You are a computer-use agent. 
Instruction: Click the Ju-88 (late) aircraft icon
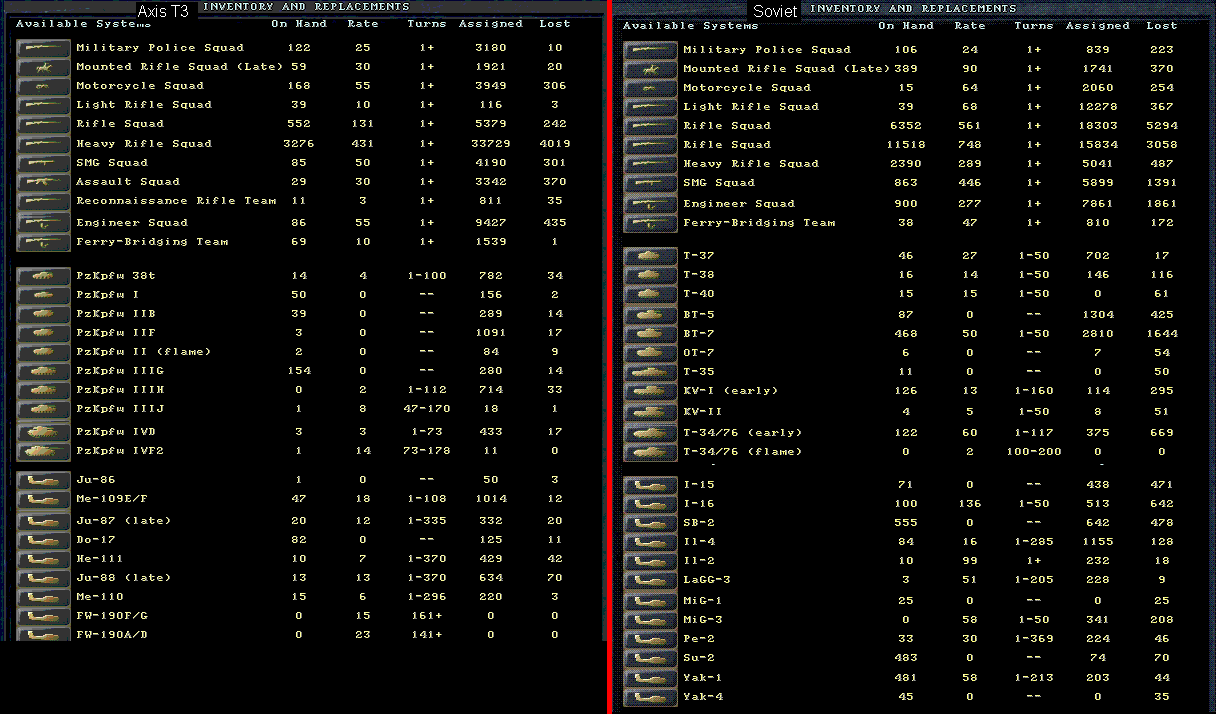(x=44, y=577)
